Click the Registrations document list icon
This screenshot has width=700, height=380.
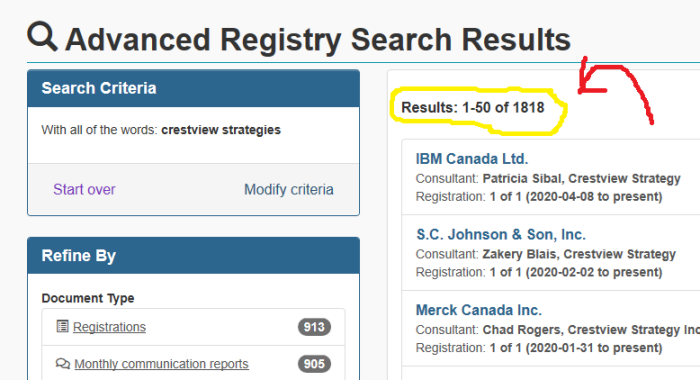62,326
